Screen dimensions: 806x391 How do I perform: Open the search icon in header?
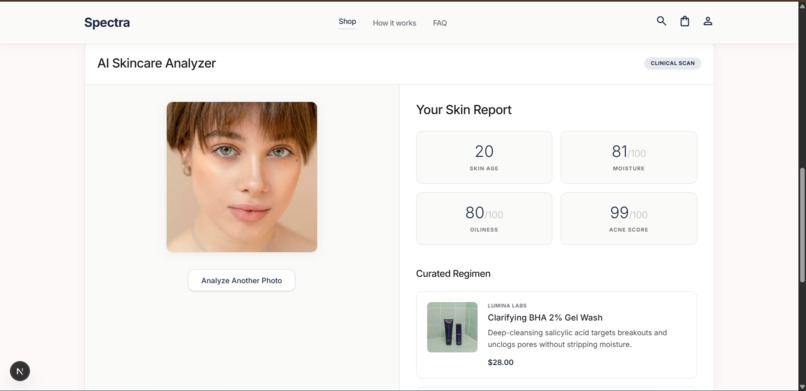[662, 21]
